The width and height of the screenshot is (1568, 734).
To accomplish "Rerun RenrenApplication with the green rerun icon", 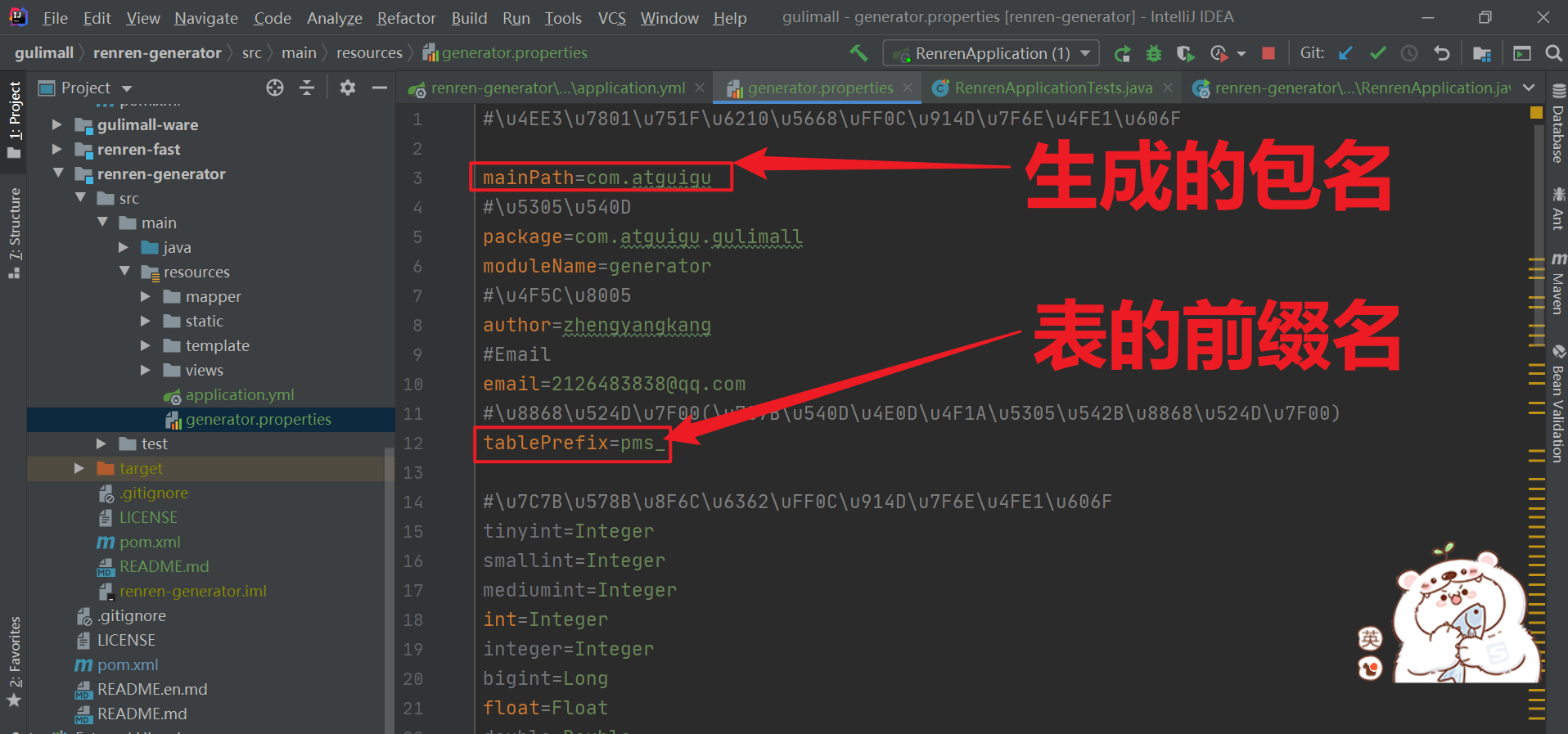I will pyautogui.click(x=1122, y=53).
